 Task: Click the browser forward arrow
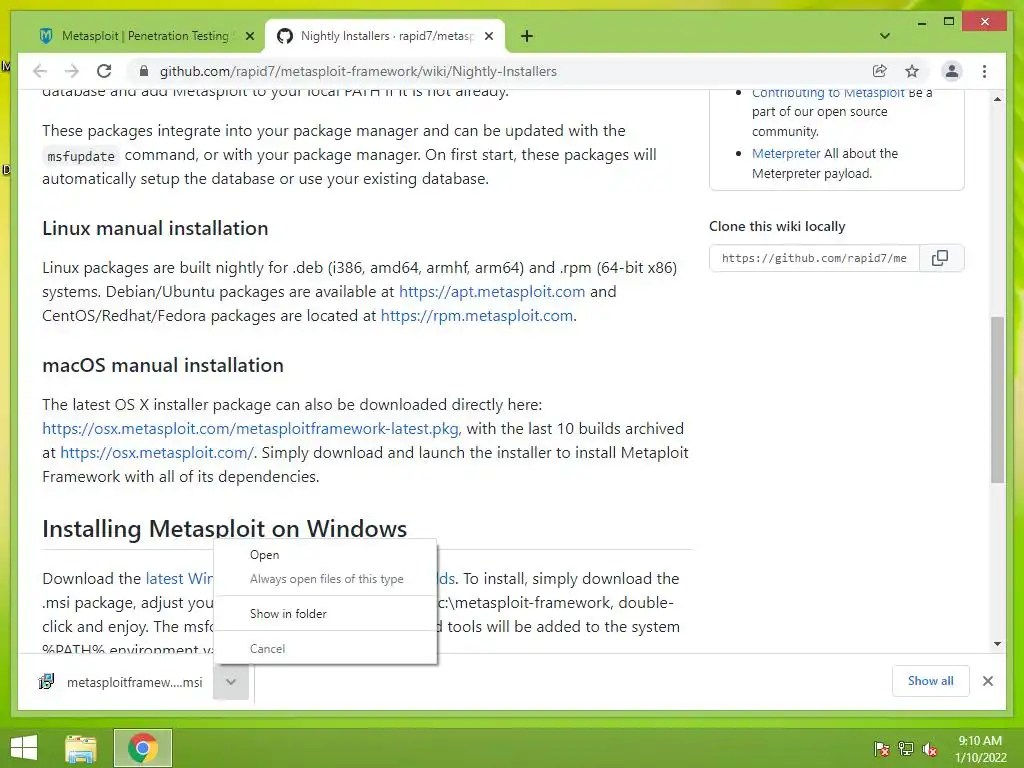point(72,71)
